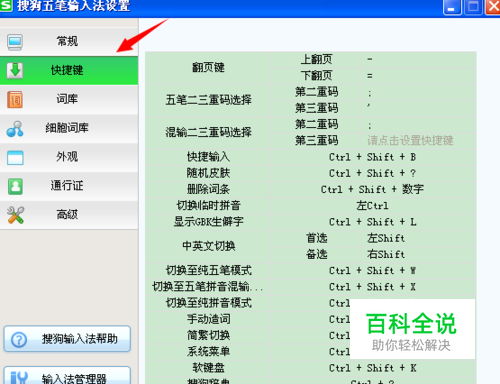Click the 简繁切换 label
This screenshot has width=500, height=384.
[208, 335]
